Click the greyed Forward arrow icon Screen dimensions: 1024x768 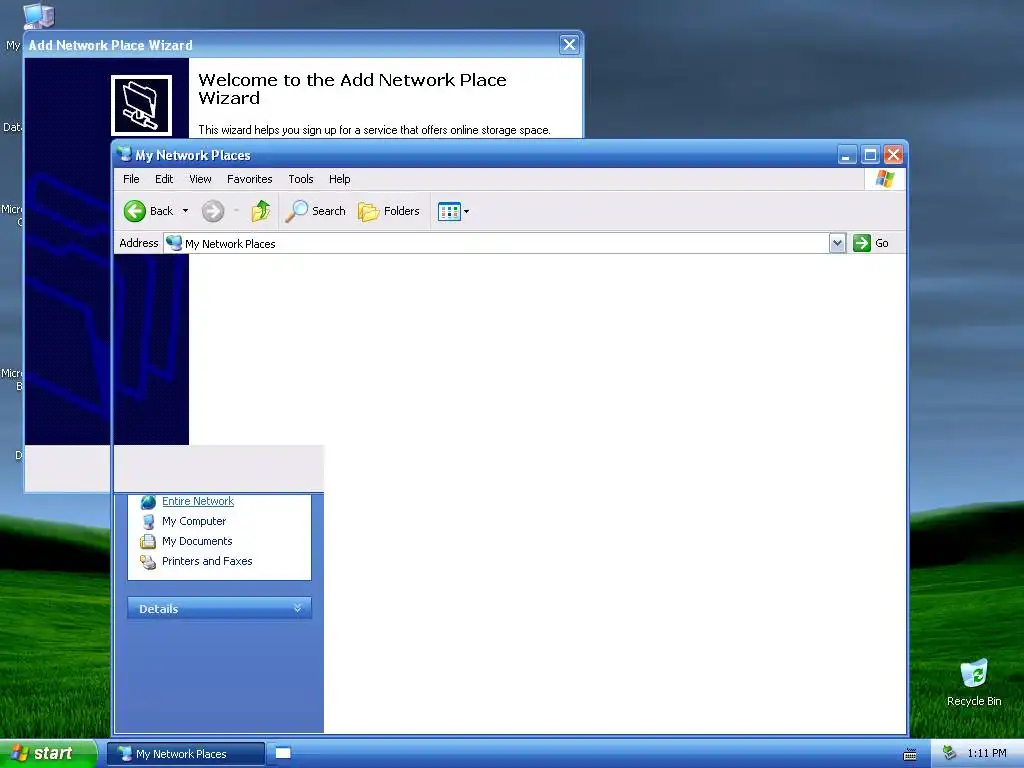[x=212, y=211]
